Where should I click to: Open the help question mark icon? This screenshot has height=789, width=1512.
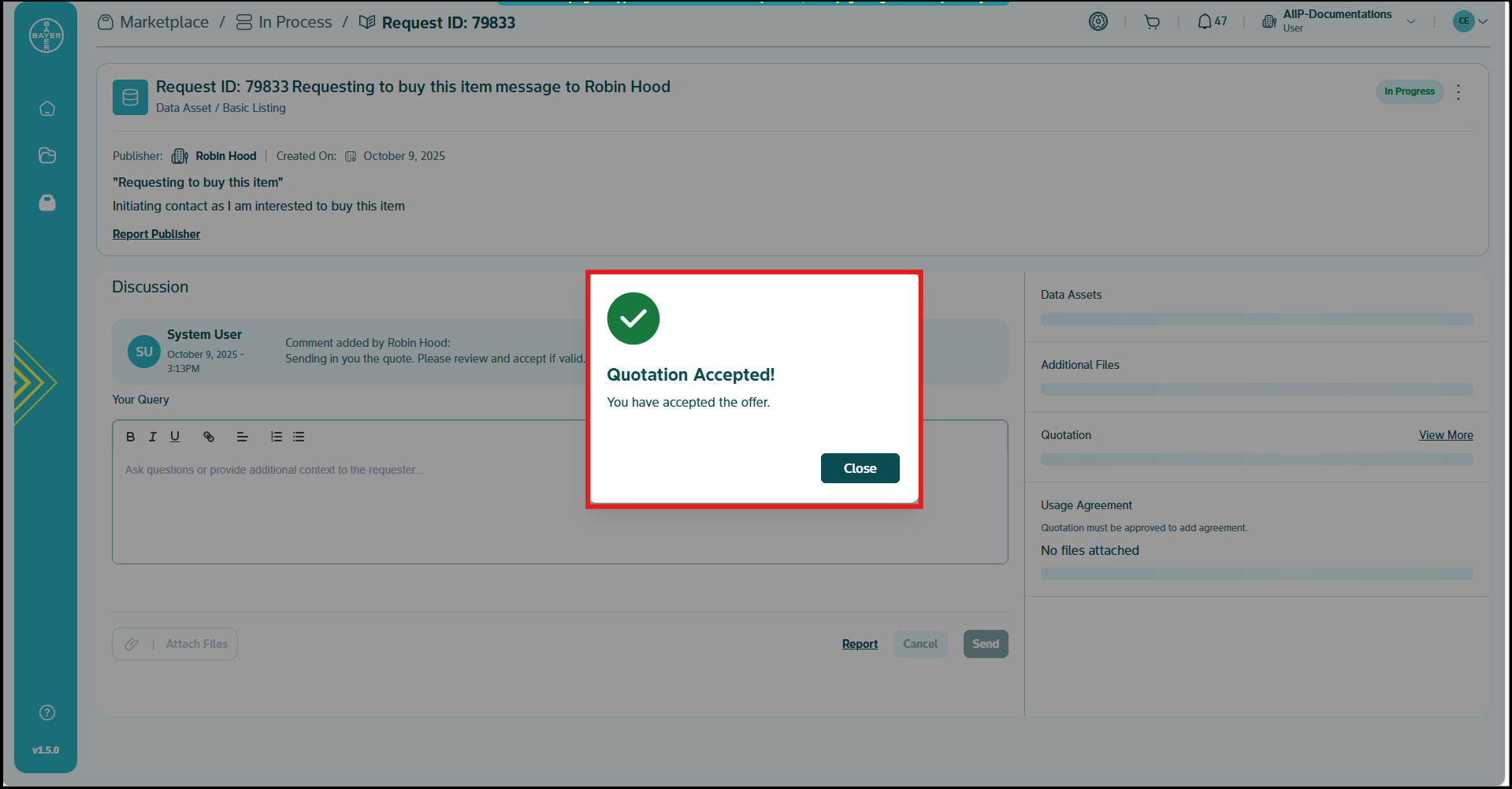click(47, 713)
